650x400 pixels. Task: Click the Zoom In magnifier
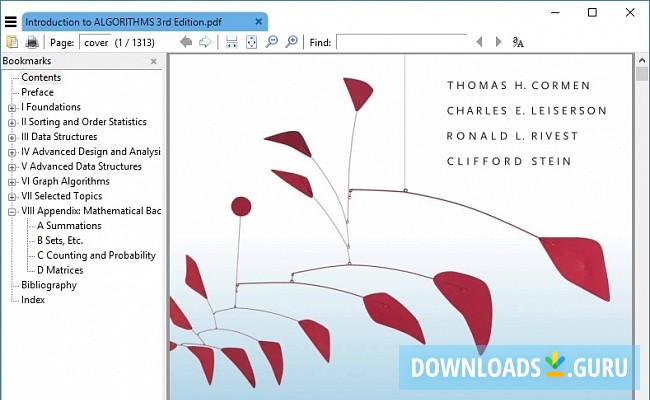click(291, 42)
